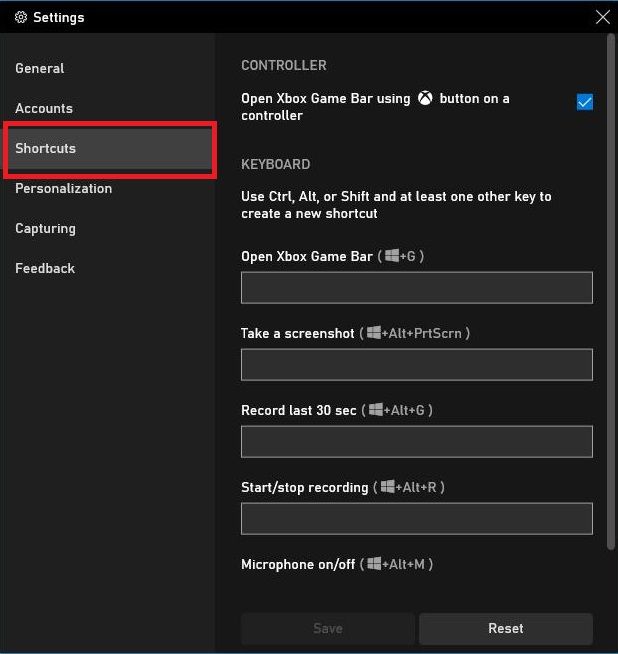Screen dimensions: 618x654
Task: Click Windows key icon beside Open Xbox Game Bar
Action: (x=391, y=256)
